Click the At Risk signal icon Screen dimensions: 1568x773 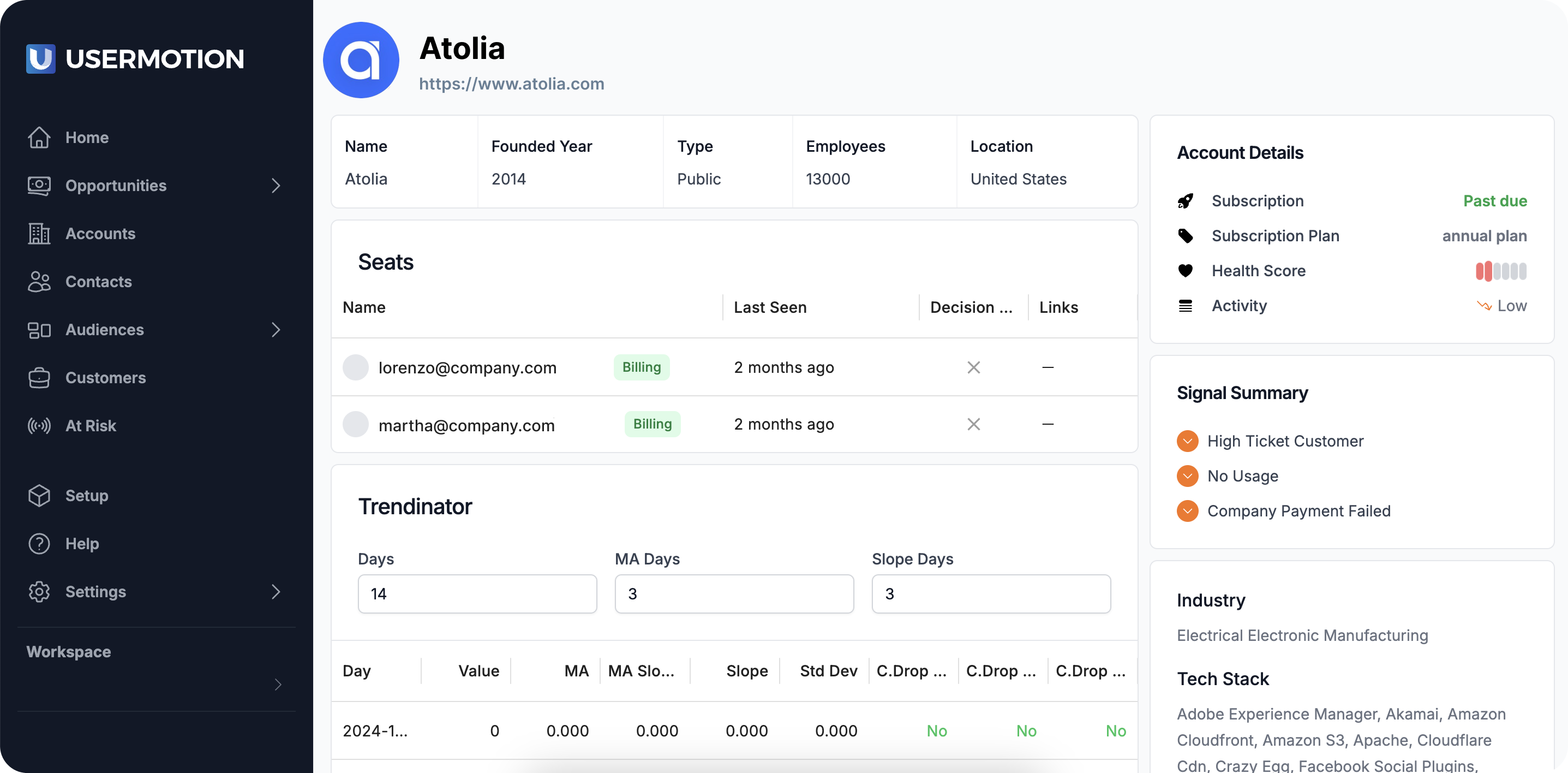39,426
